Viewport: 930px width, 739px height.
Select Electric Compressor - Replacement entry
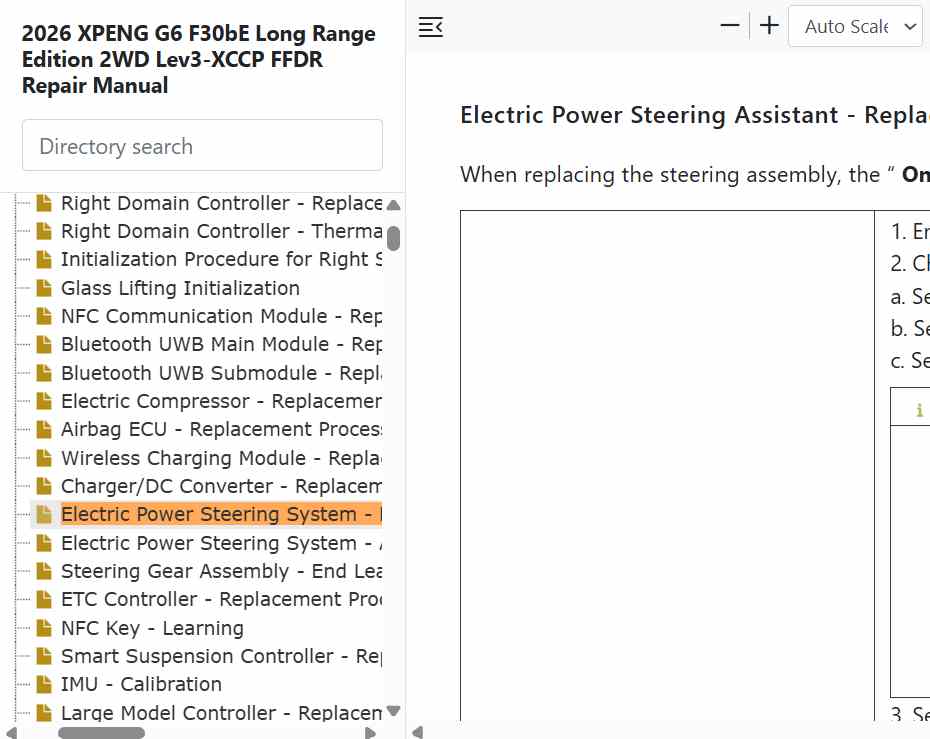point(221,401)
